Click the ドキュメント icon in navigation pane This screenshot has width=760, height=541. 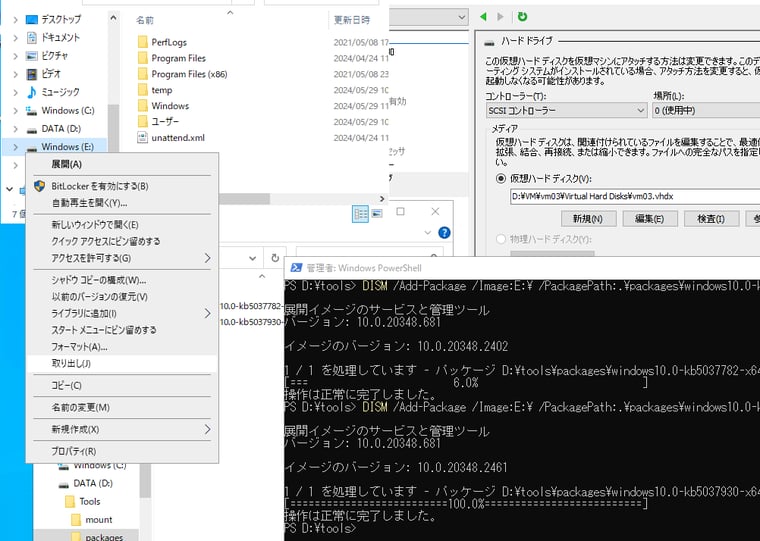32,37
